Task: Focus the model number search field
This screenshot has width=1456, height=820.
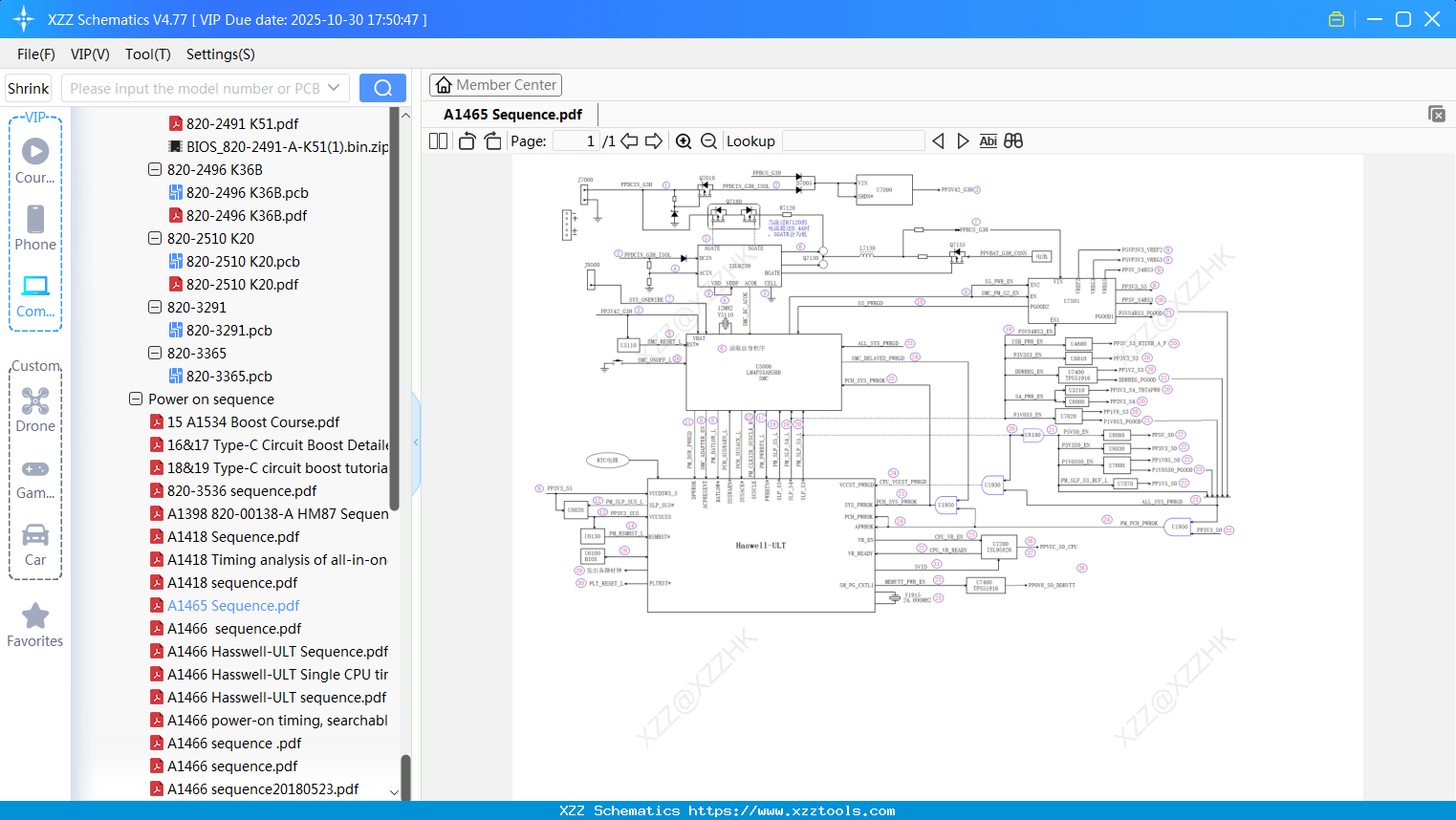Action: pos(195,88)
